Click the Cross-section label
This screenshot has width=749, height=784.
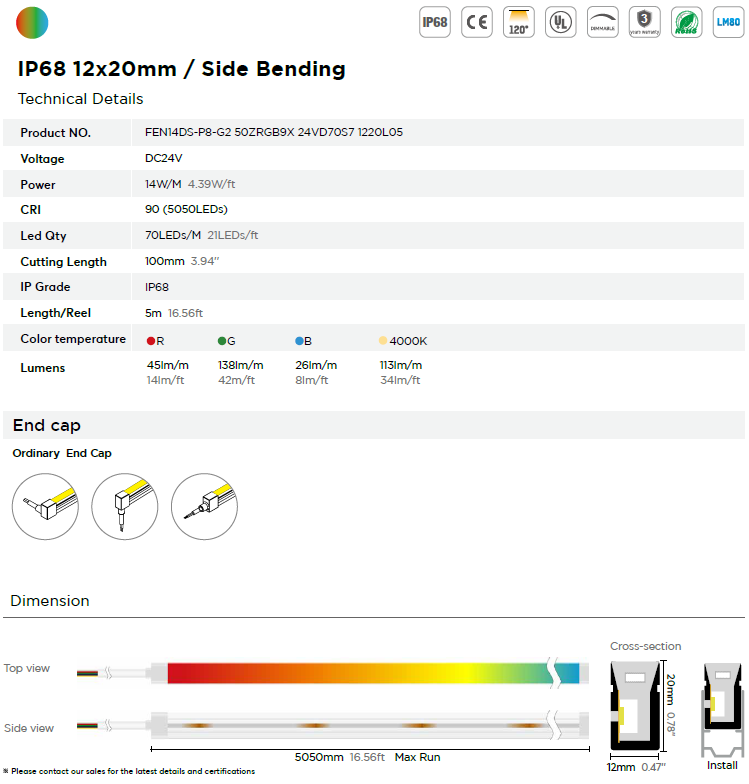[646, 646]
